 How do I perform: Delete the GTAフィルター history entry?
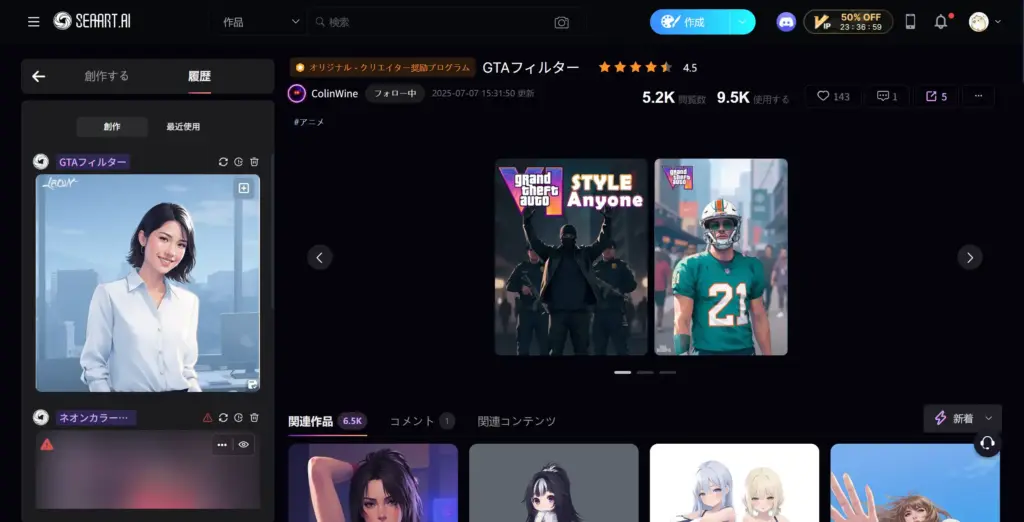(x=254, y=162)
